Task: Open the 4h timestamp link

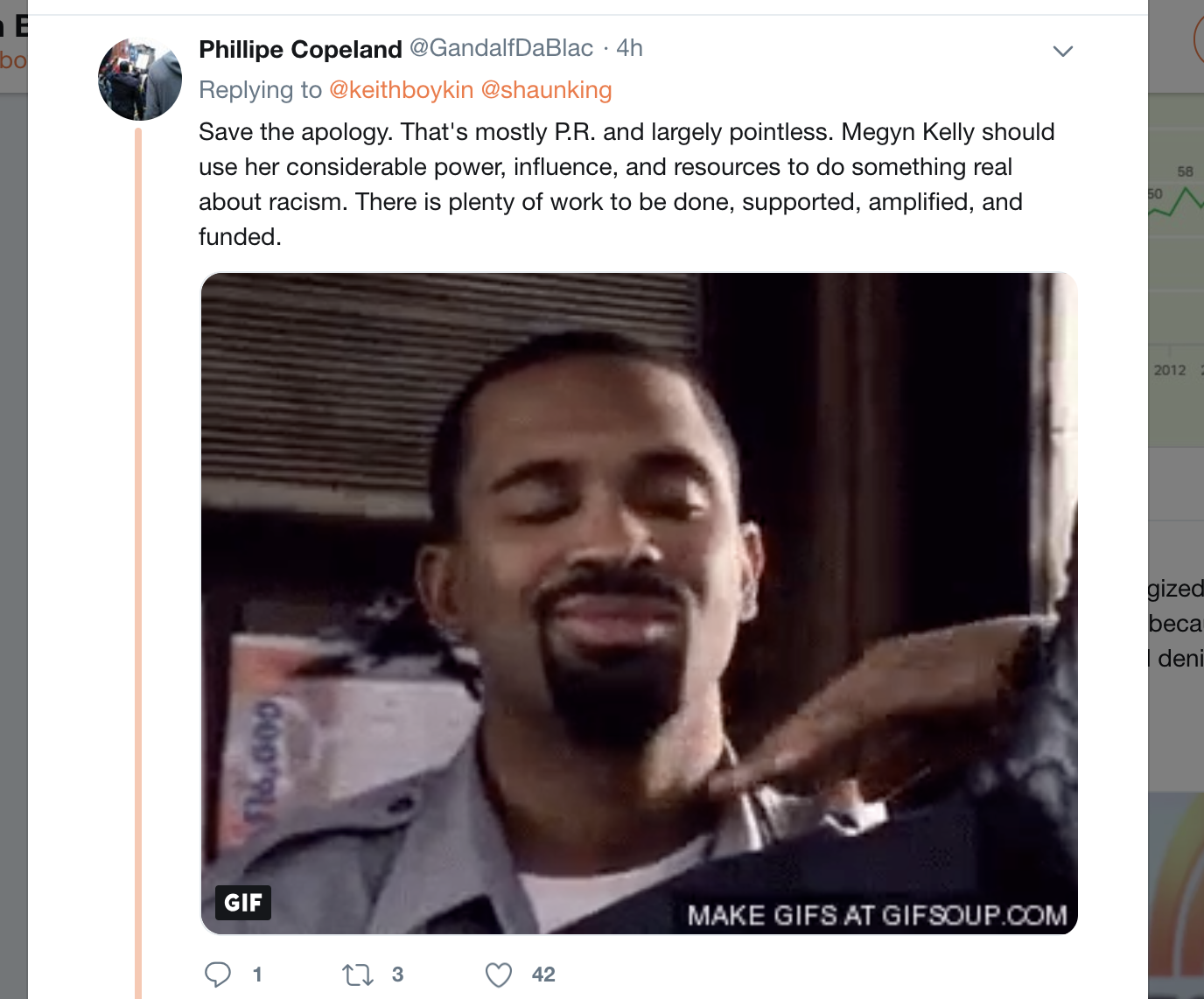Action: (x=629, y=48)
